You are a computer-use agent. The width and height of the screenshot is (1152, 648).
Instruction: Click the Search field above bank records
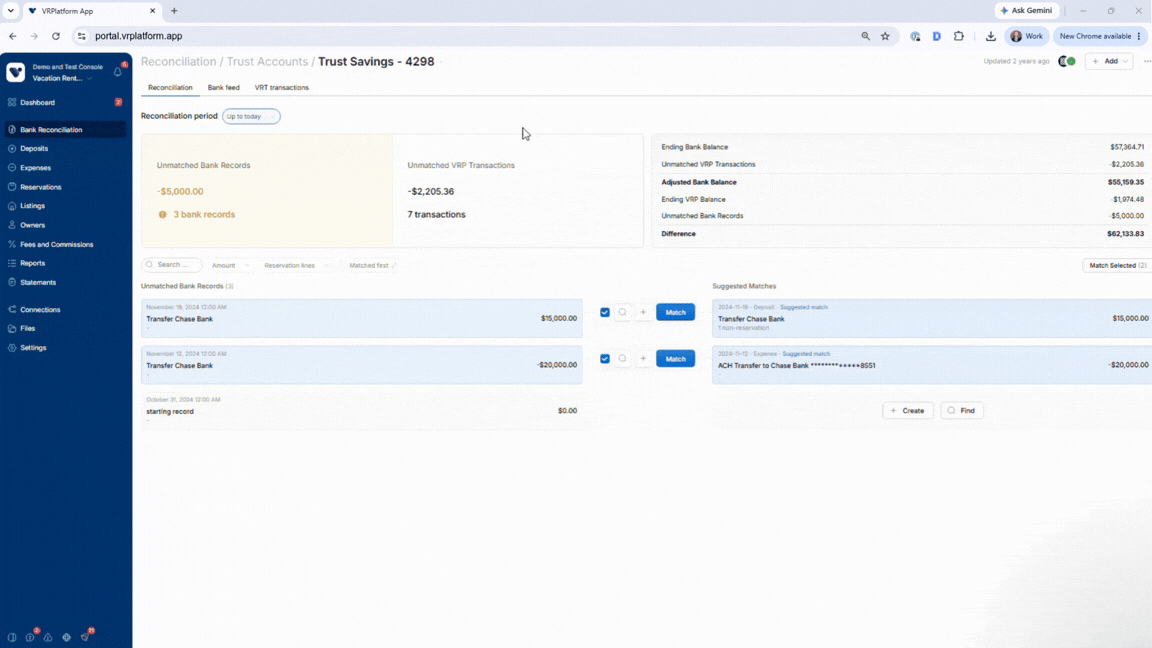pos(172,264)
